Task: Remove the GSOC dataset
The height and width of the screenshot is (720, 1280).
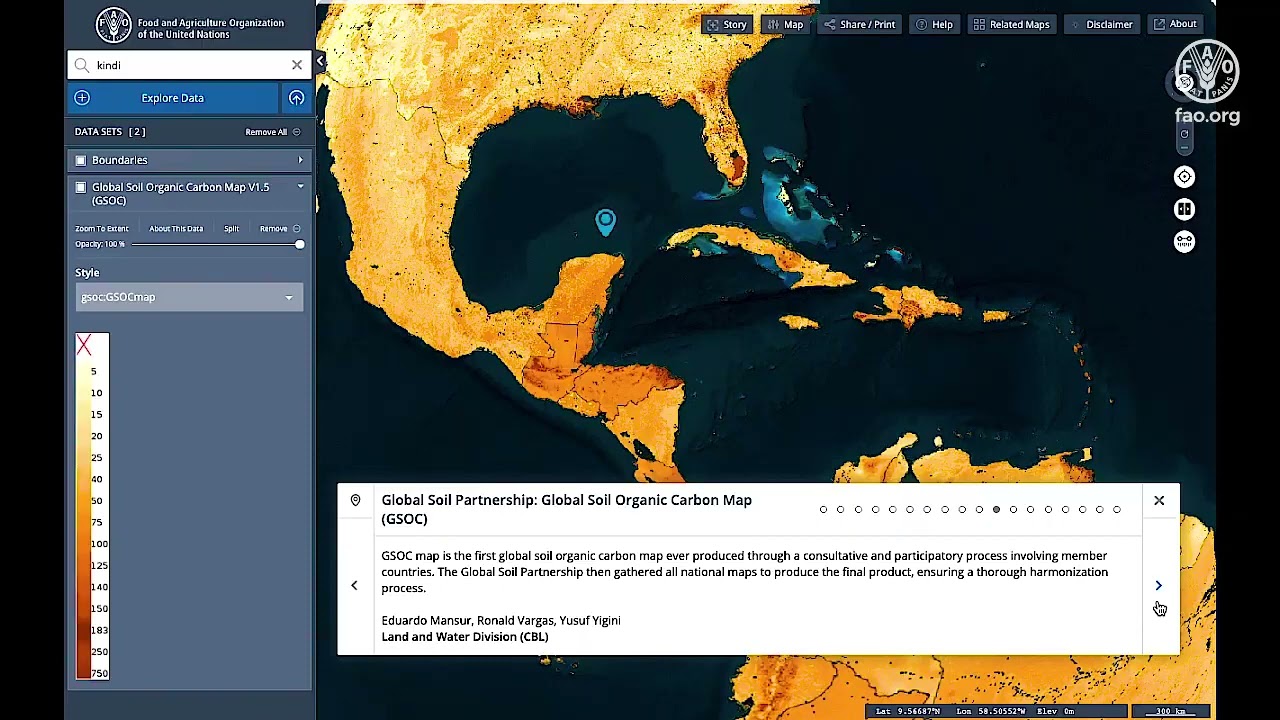Action: [273, 229]
